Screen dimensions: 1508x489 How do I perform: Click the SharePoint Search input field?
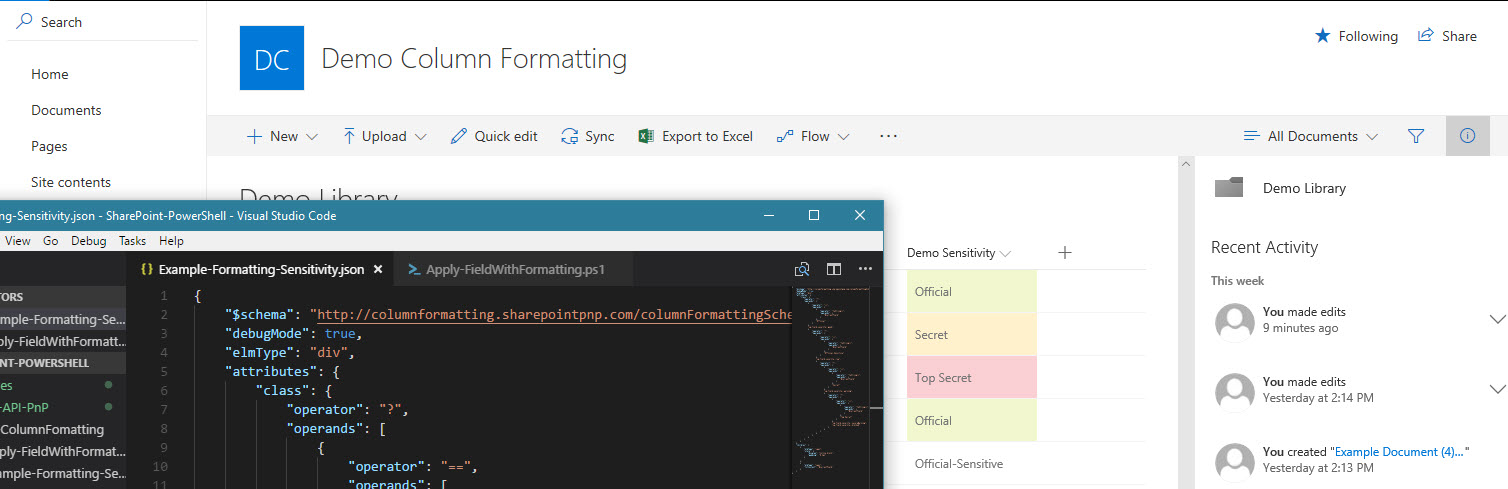click(x=103, y=22)
